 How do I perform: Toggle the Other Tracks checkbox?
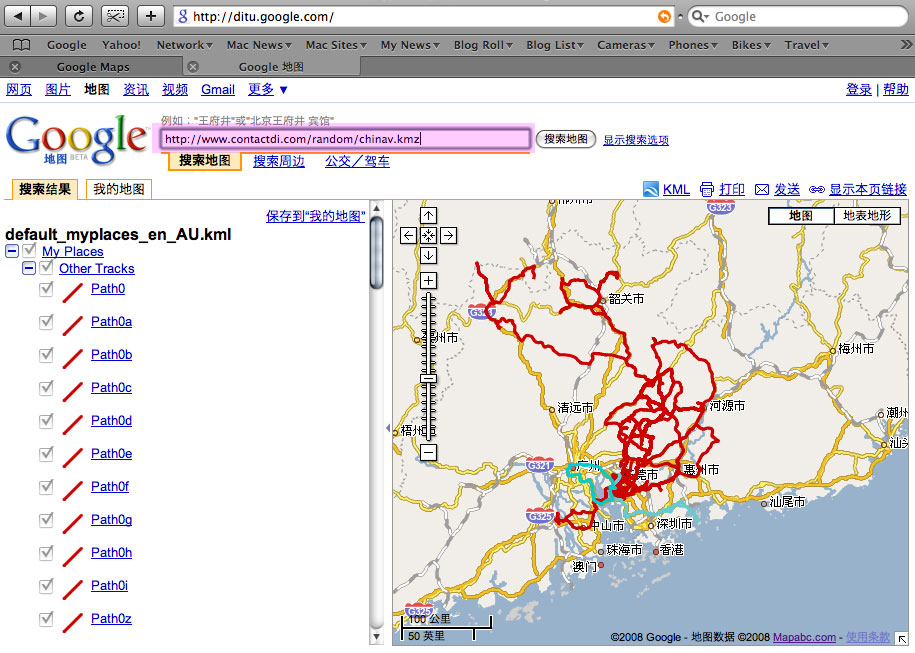click(47, 268)
